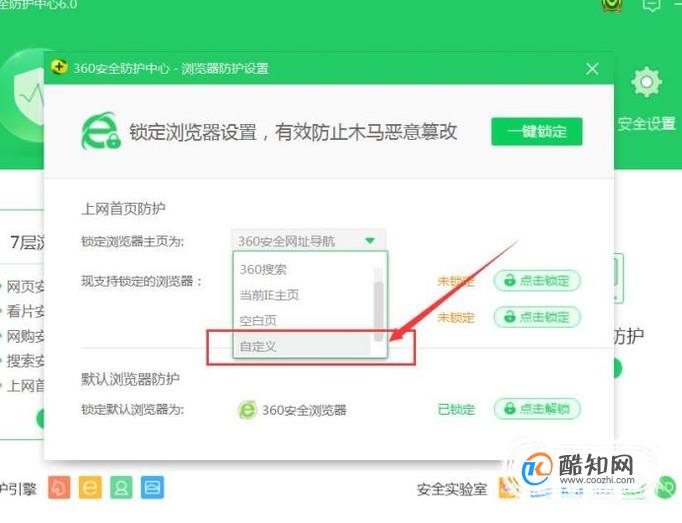682x523 pixels.
Task: Click first 点击锁定 button next to 未锁定
Action: (x=537, y=281)
